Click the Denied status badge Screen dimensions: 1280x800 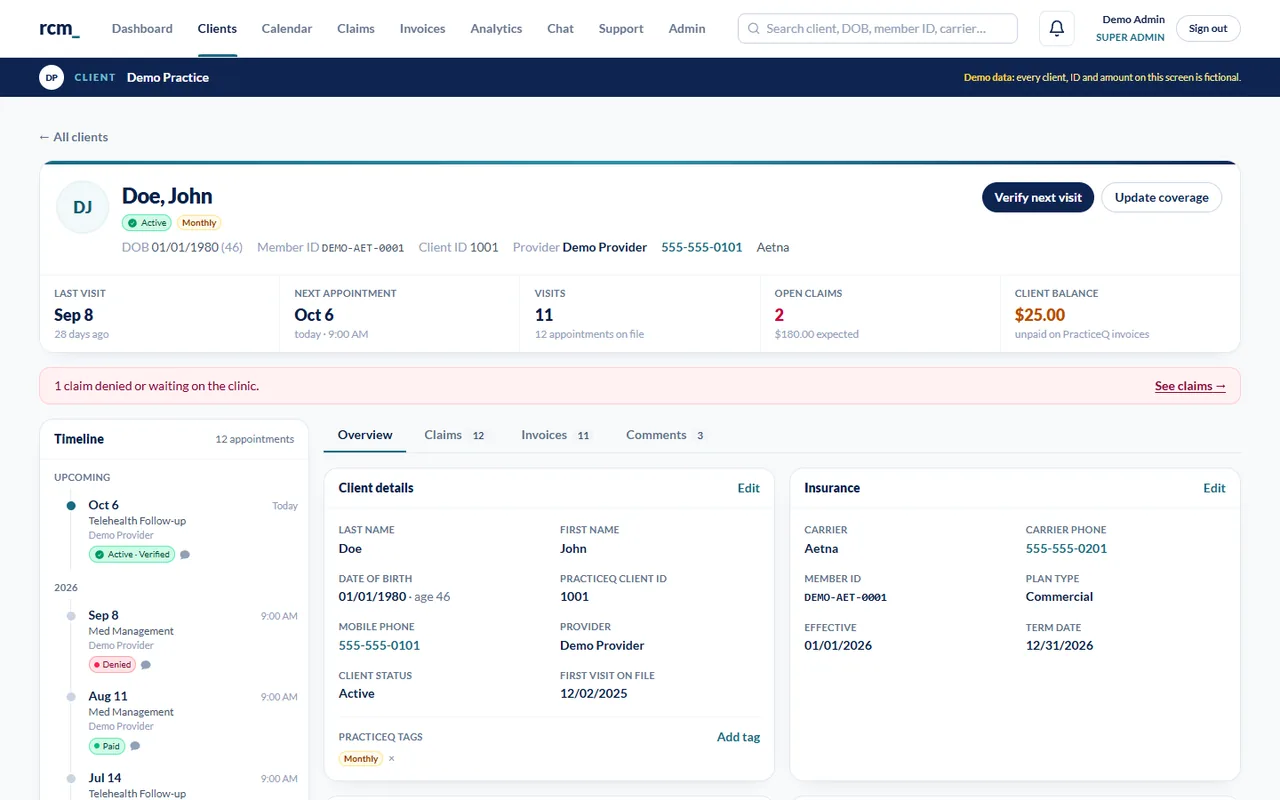[112, 664]
